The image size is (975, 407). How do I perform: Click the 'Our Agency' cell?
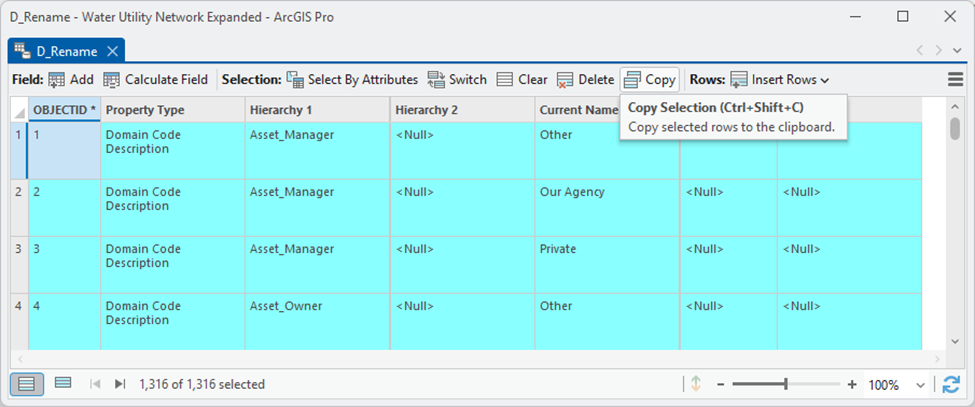click(x=607, y=208)
